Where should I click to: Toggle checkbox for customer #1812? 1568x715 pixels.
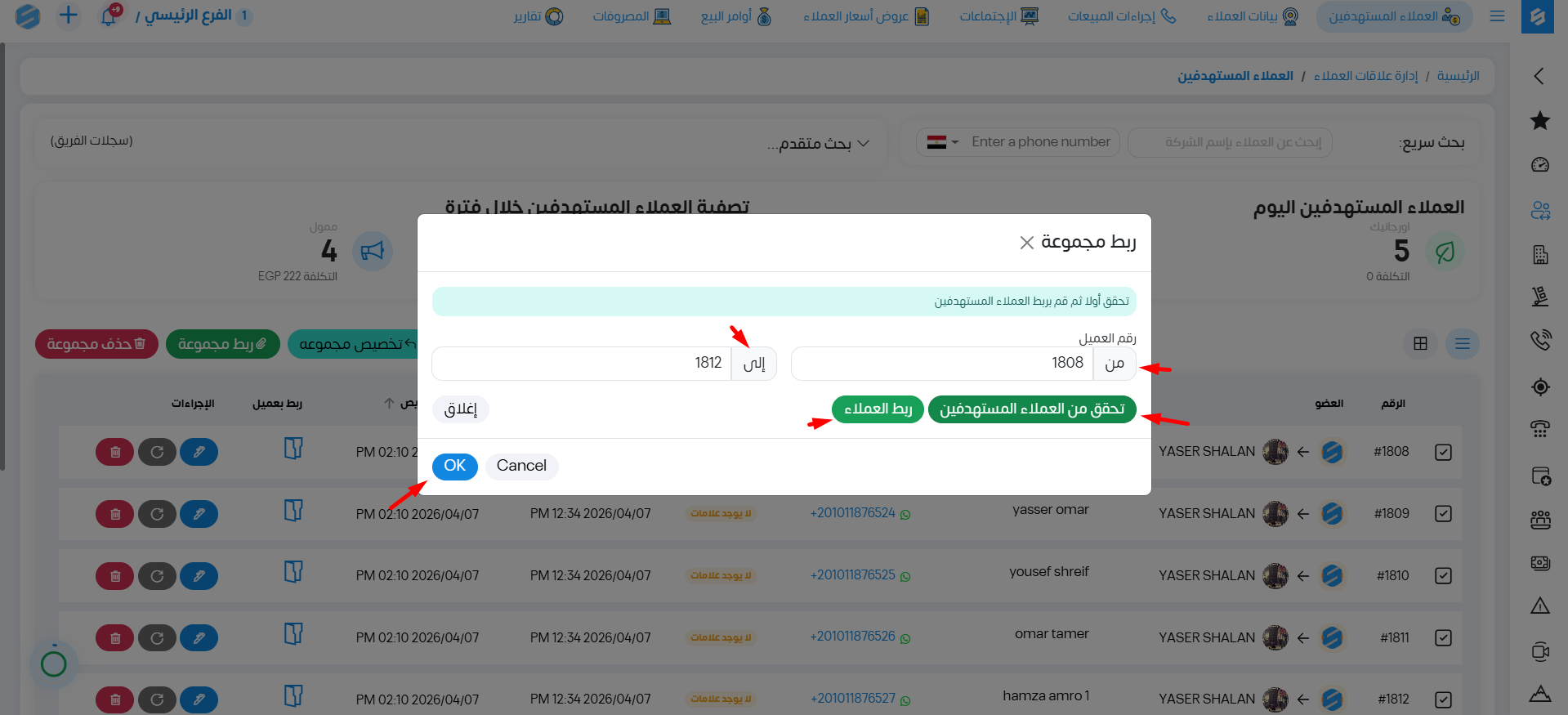(1443, 699)
